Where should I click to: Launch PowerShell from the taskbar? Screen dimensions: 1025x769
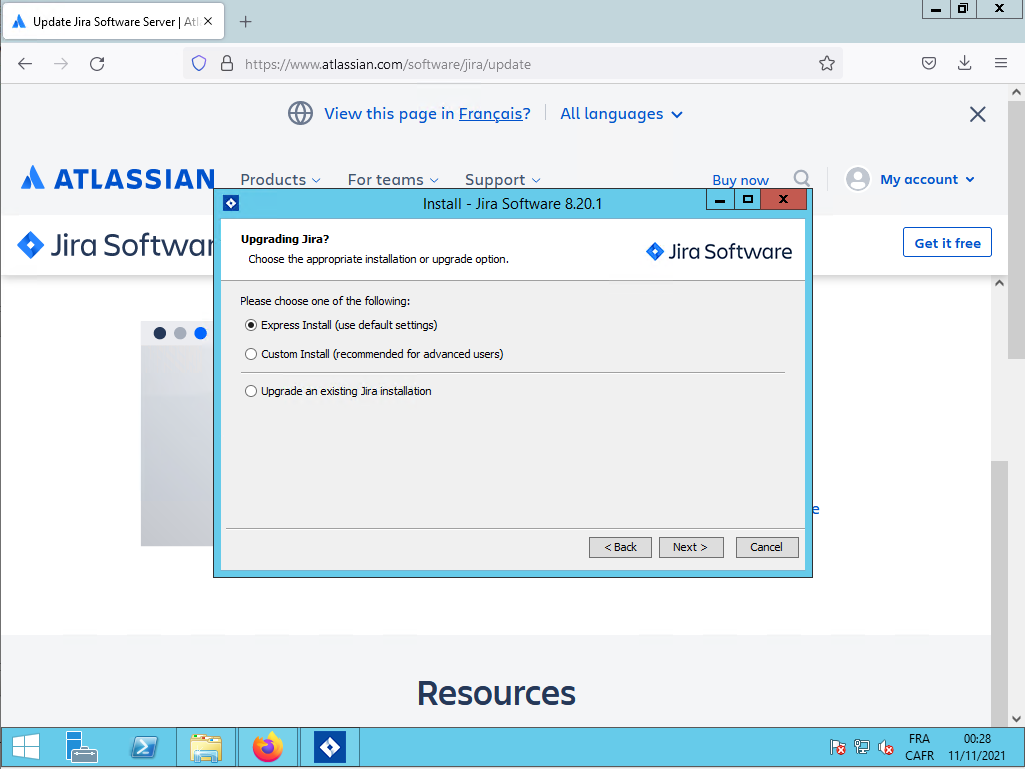[144, 747]
